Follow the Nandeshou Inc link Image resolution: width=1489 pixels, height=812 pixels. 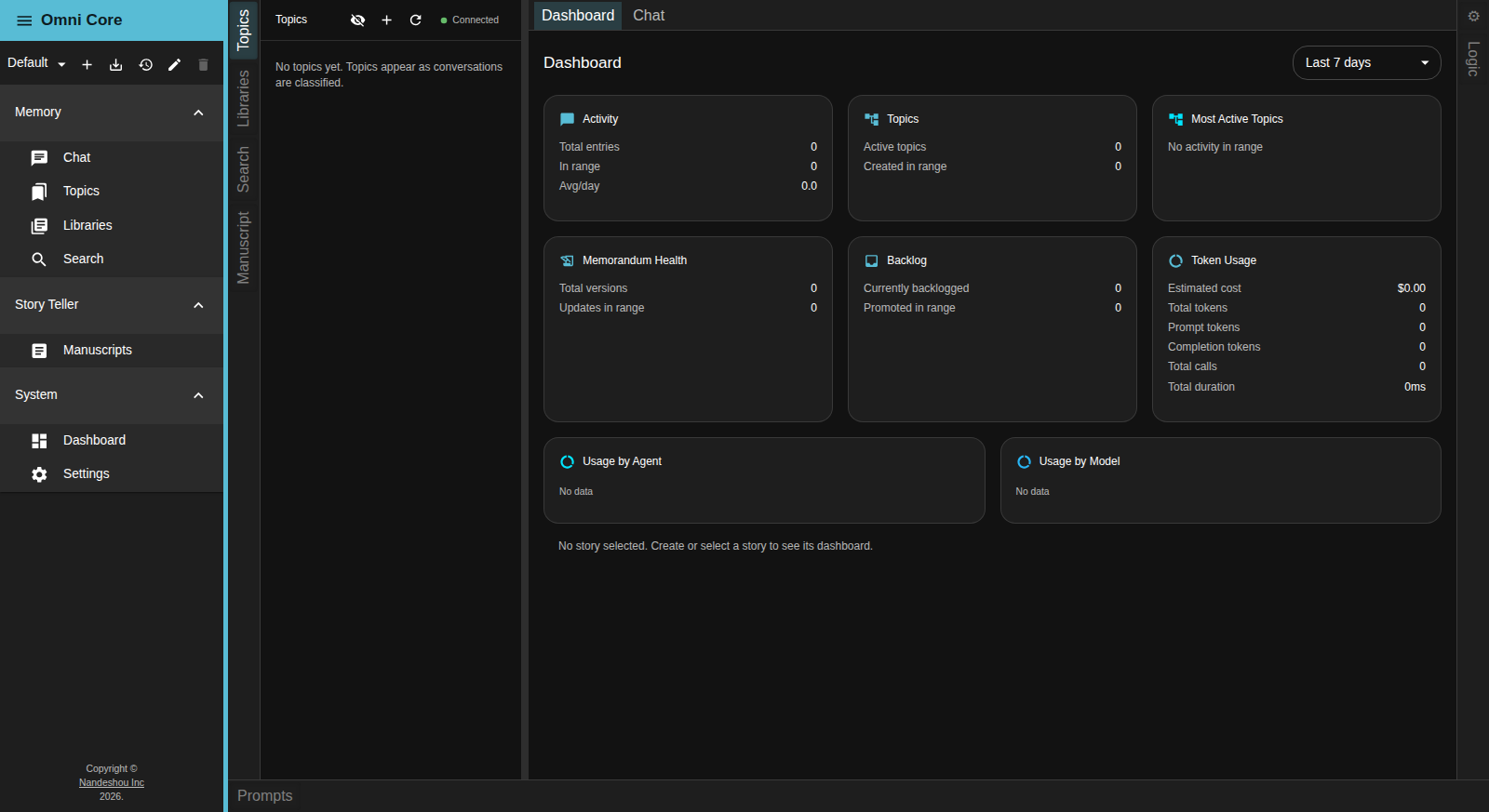(112, 783)
